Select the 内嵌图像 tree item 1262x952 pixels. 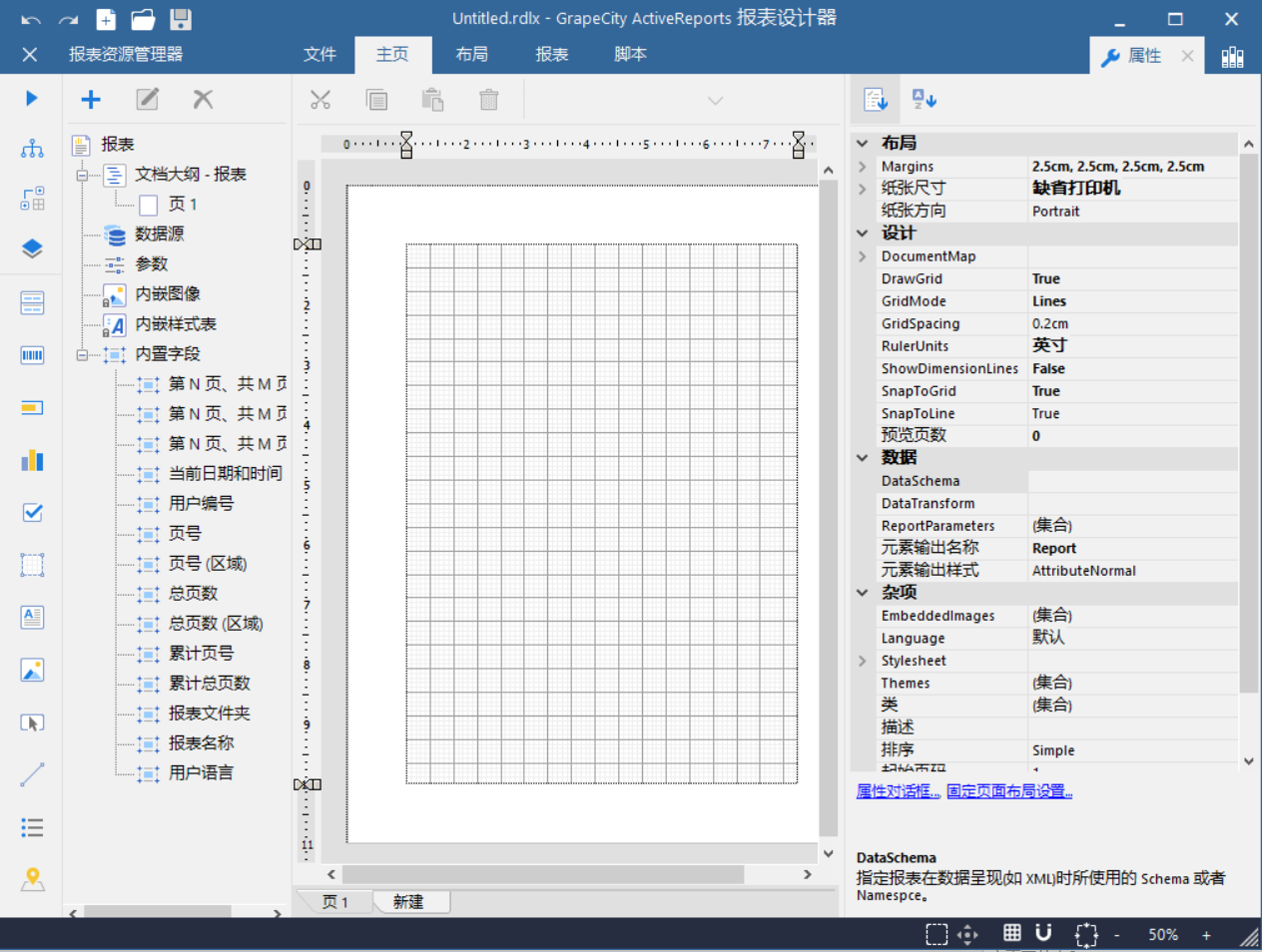168,293
